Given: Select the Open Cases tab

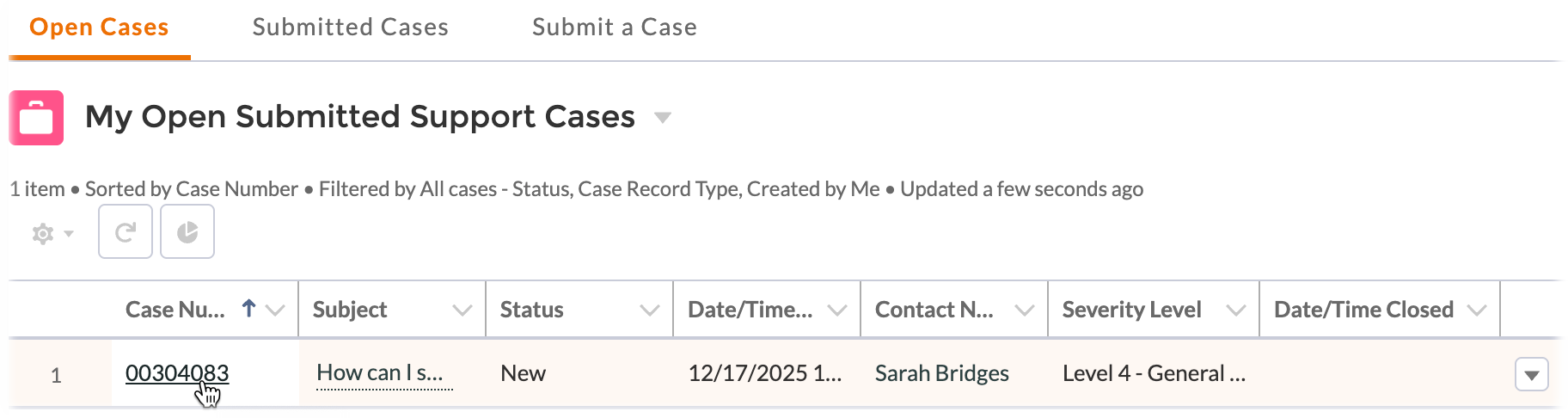Looking at the screenshot, I should click(x=99, y=28).
